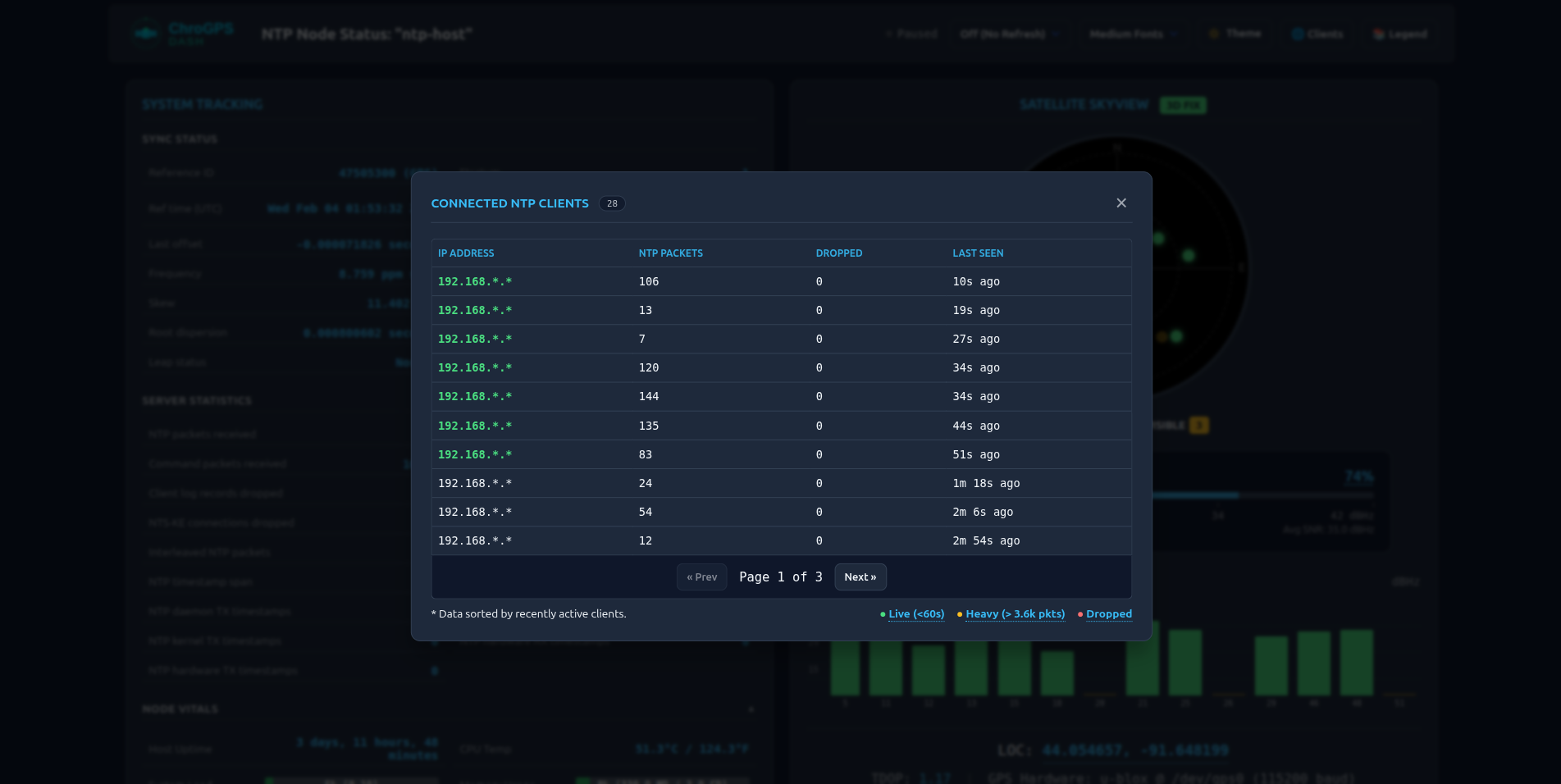Click the Prev pagination button

tap(701, 577)
